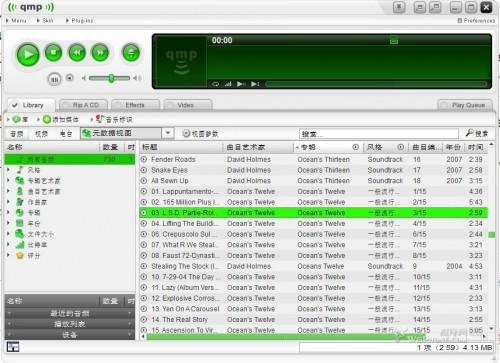Click the music note genre icon in tree

[20, 170]
